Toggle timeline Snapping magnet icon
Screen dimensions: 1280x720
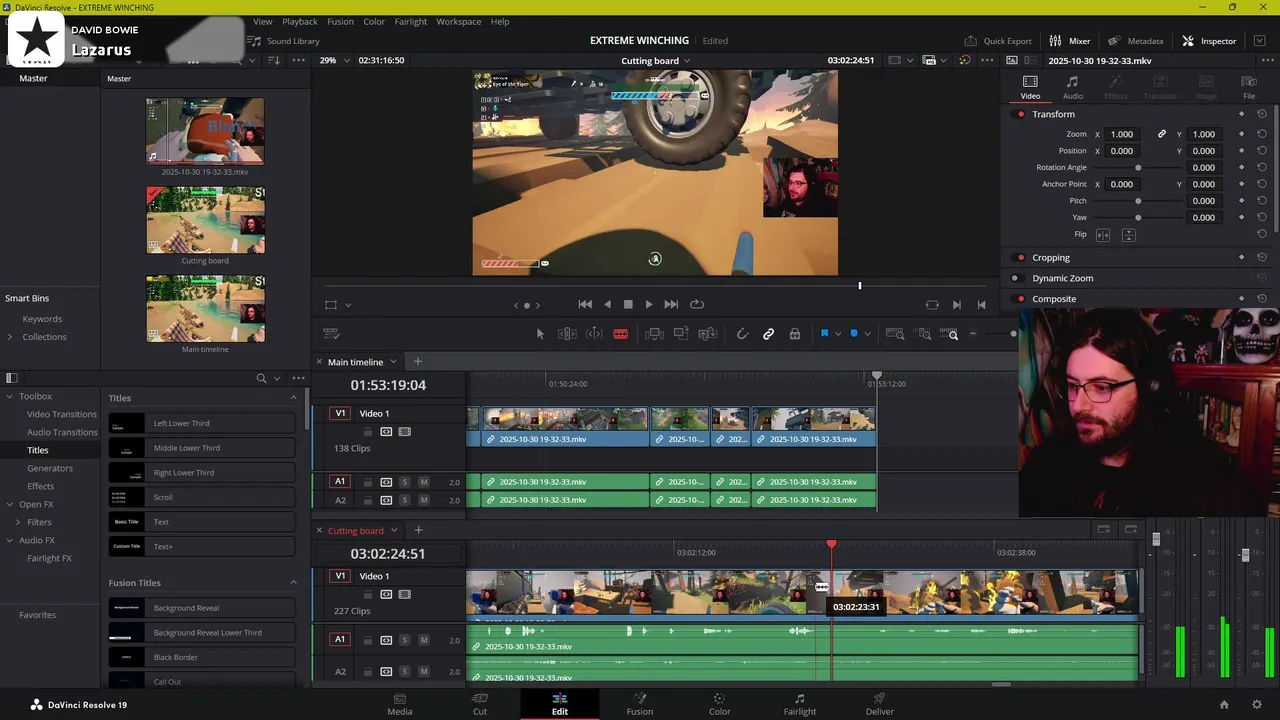click(x=742, y=334)
